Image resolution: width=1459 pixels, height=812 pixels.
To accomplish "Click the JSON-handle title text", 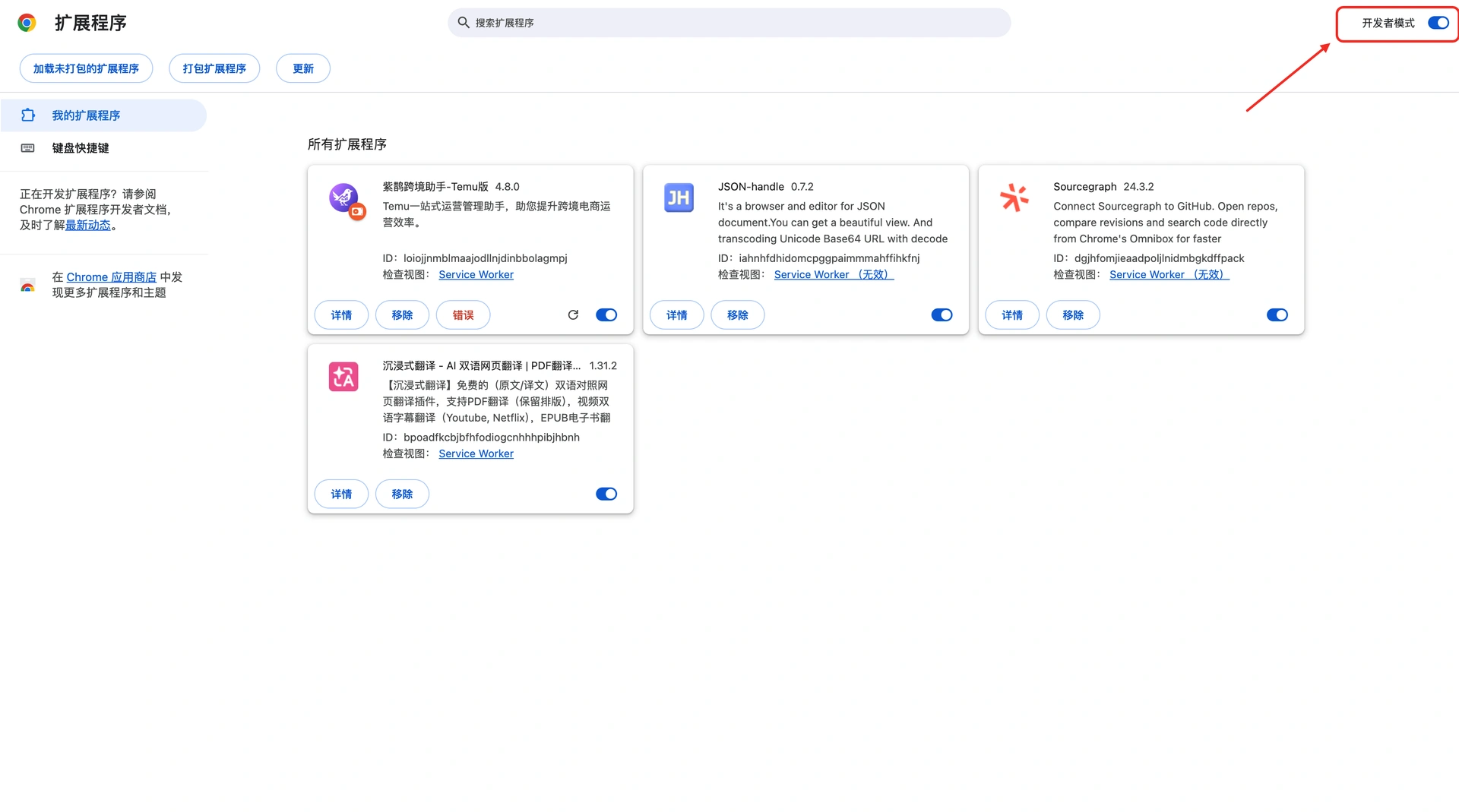I will tap(751, 187).
